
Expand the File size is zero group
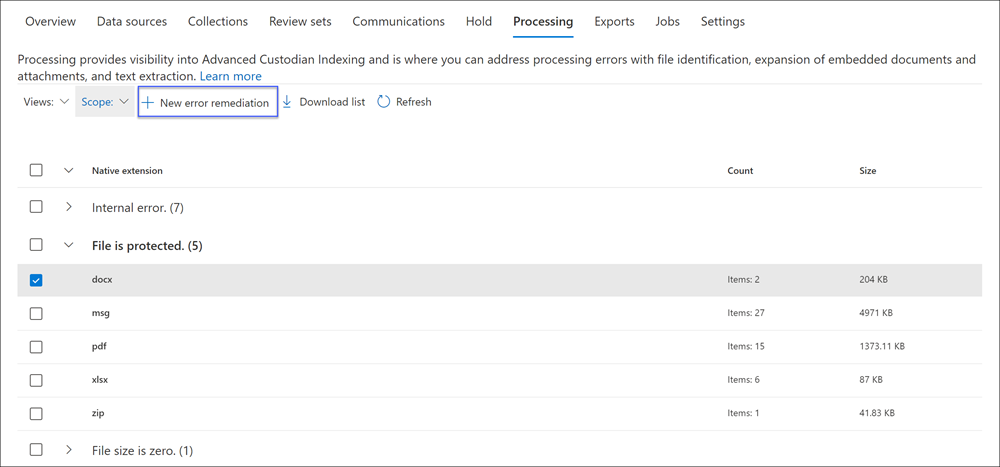coord(69,450)
